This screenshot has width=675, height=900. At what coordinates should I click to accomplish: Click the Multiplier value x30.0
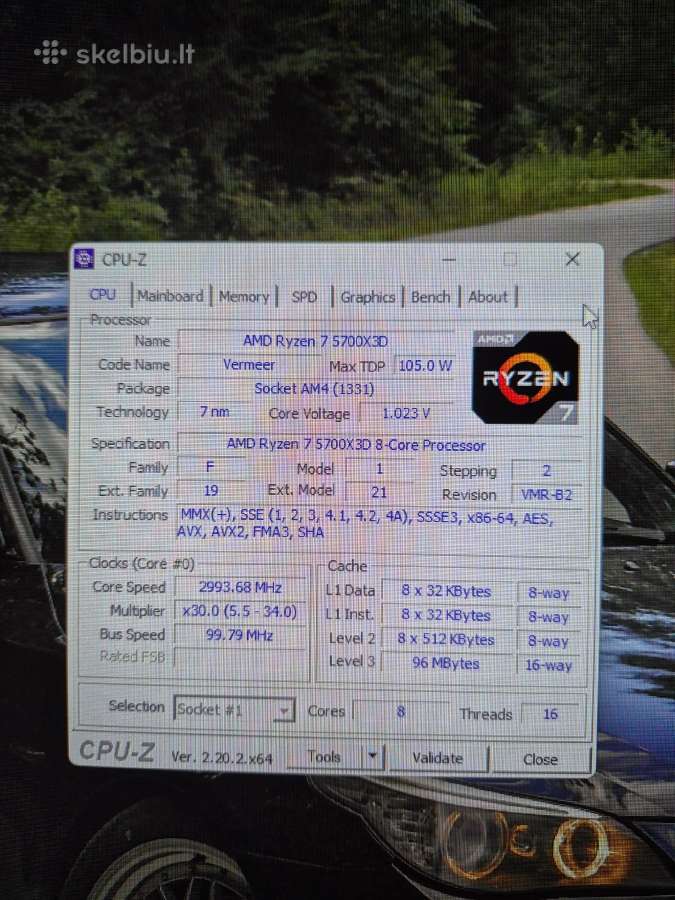(240, 611)
